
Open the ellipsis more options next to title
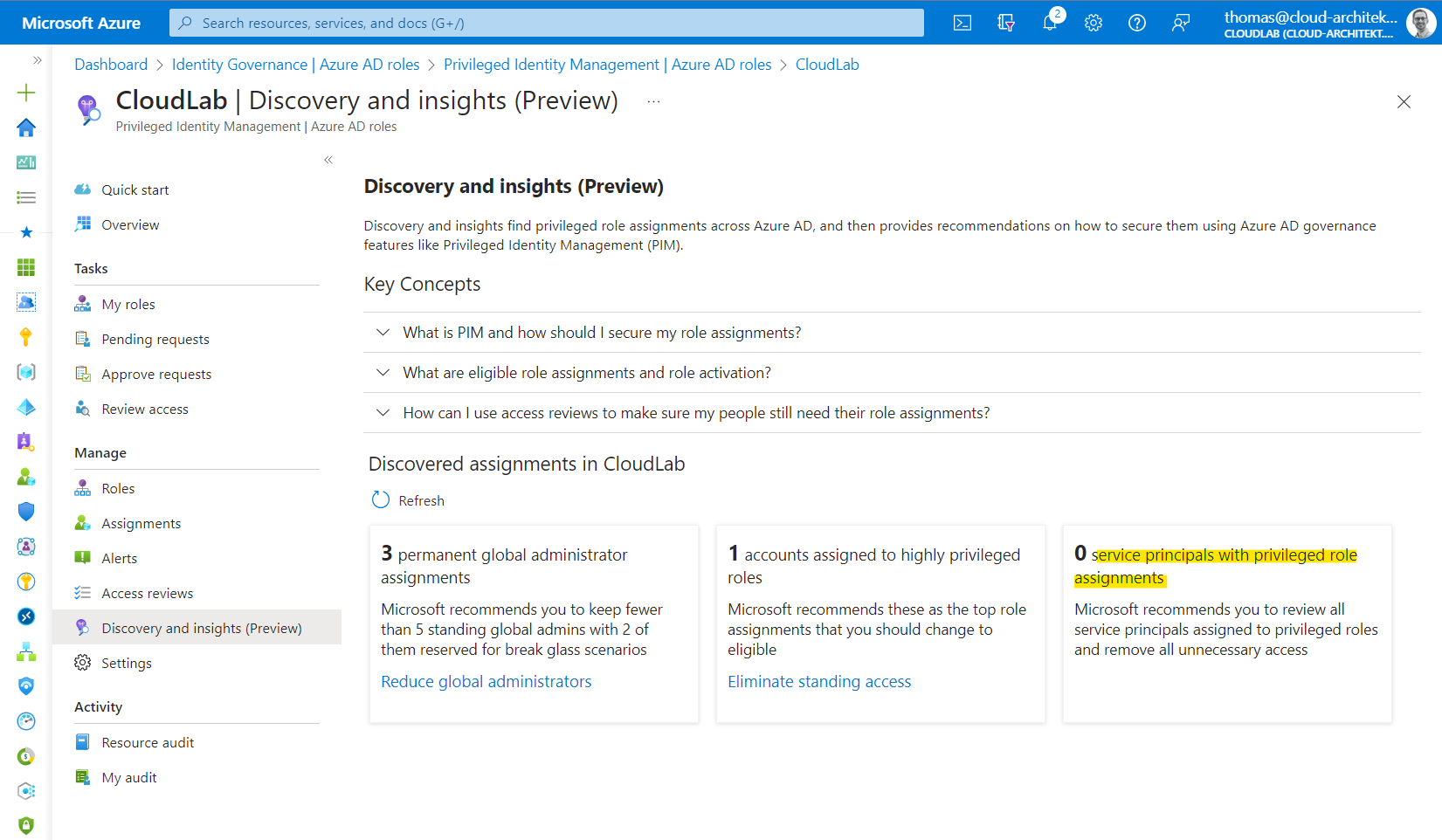point(653,101)
